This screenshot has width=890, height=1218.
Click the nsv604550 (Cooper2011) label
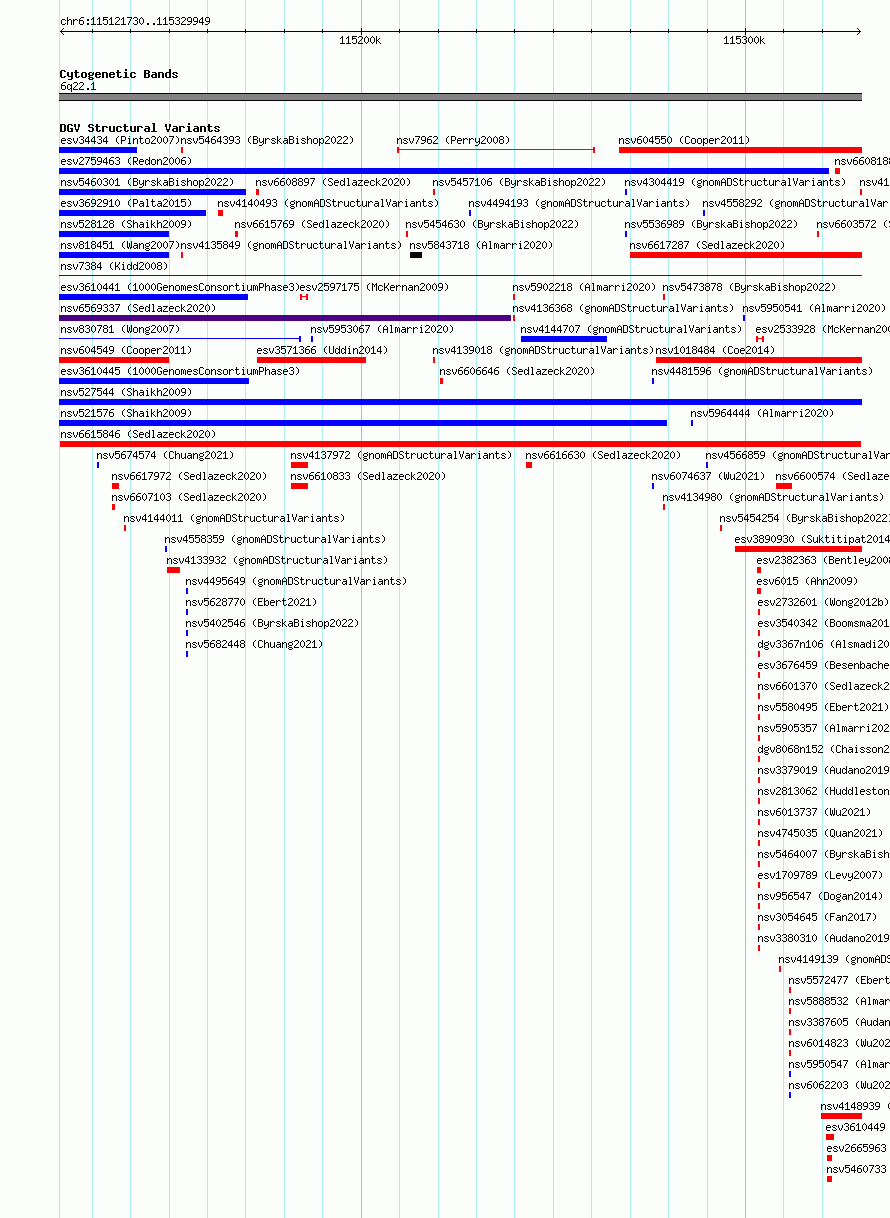pyautogui.click(x=684, y=141)
